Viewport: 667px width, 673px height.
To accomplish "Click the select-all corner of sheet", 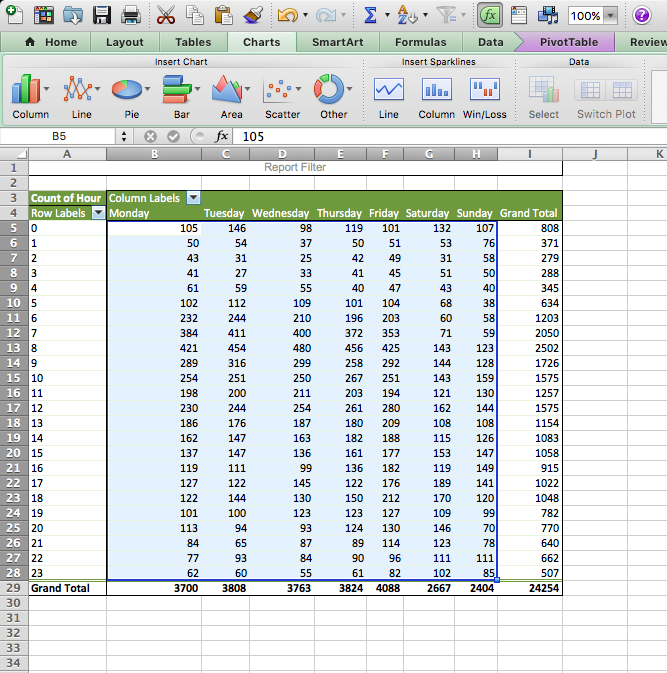I will (x=14, y=154).
